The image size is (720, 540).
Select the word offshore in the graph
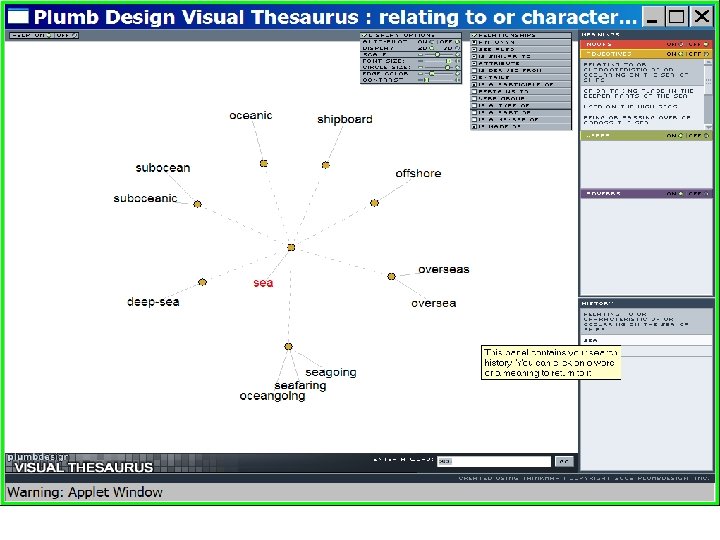(418, 173)
